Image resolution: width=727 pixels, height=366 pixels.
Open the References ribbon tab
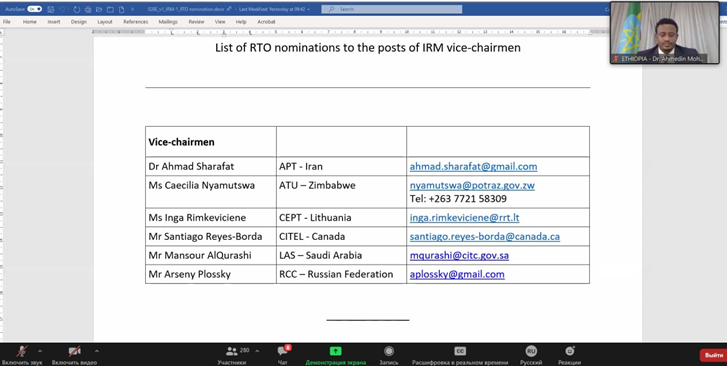pos(135,22)
